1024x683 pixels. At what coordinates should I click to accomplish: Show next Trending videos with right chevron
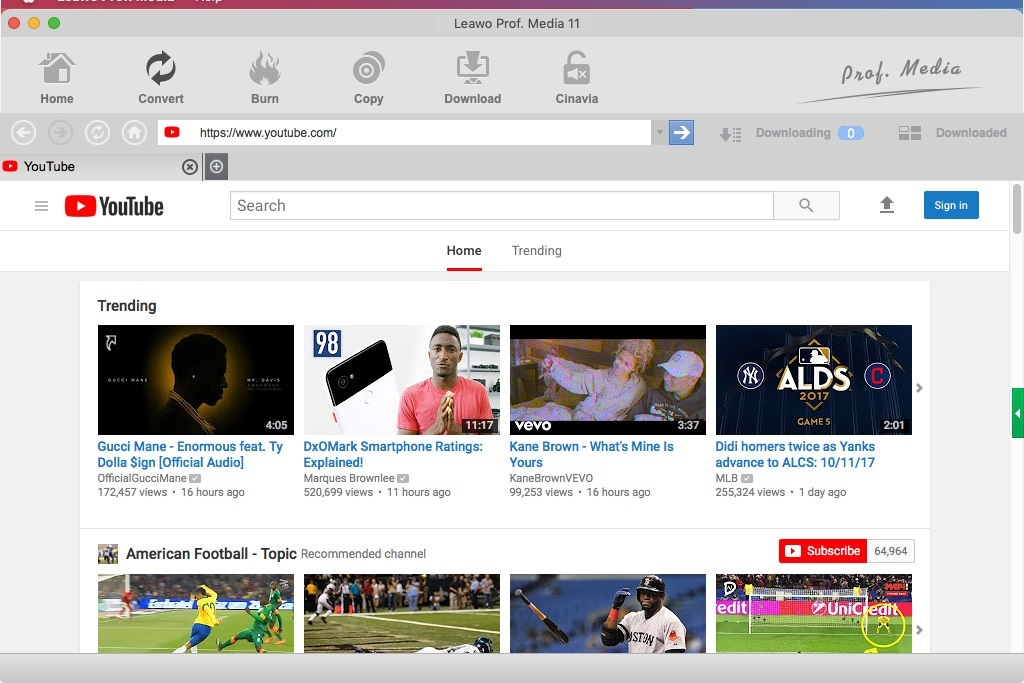coord(919,388)
